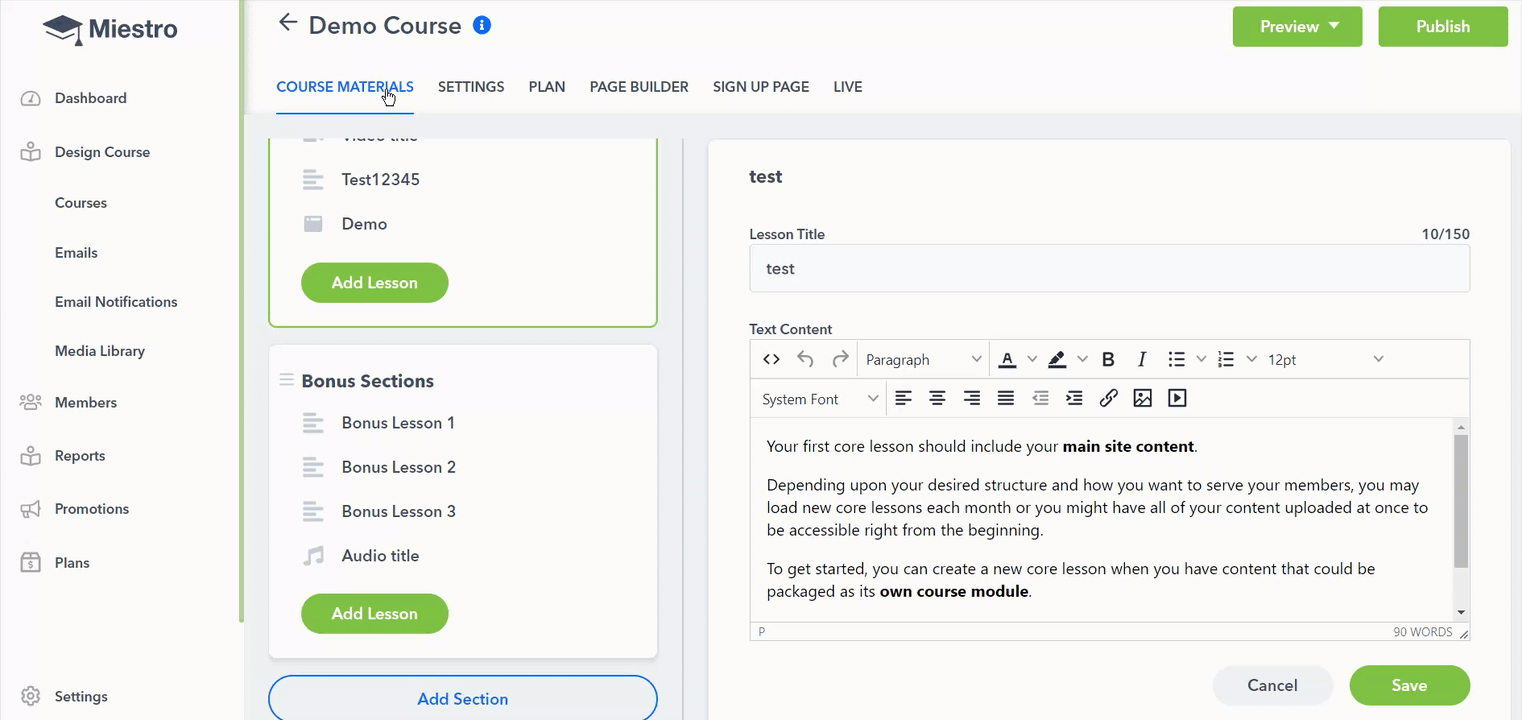Screen dimensions: 1522x720
Task: Undo last edit in text editor
Action: tap(805, 359)
